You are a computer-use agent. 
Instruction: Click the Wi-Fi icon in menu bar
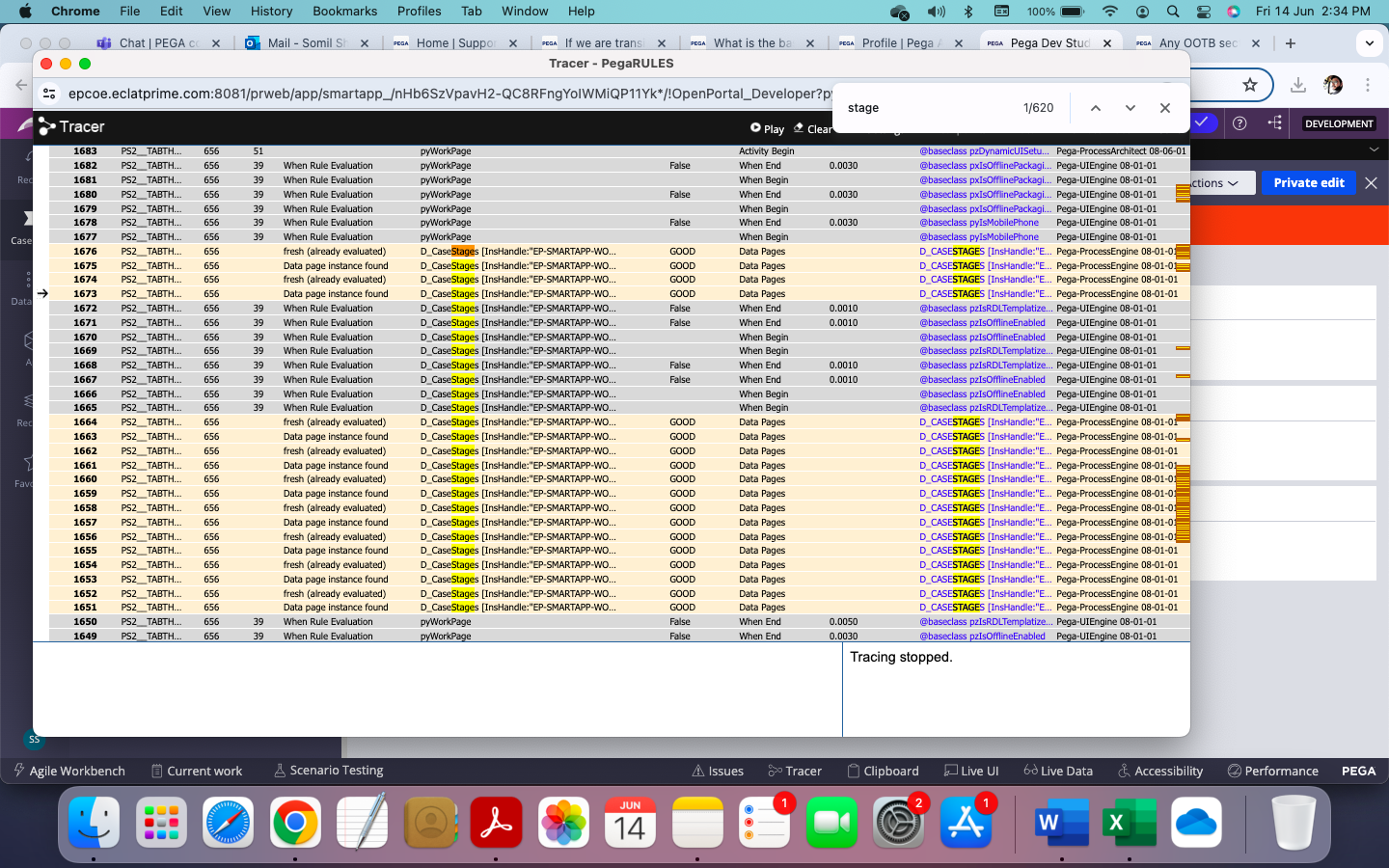(1110, 12)
